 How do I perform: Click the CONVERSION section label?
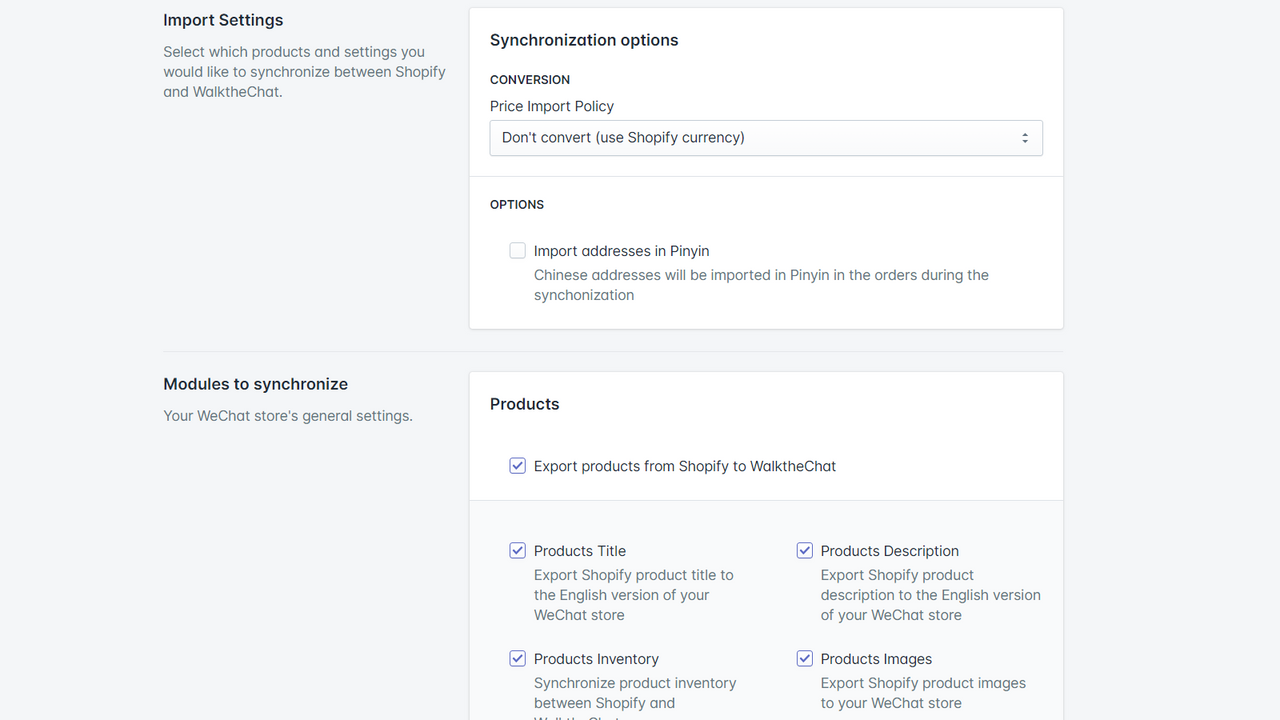(530, 79)
